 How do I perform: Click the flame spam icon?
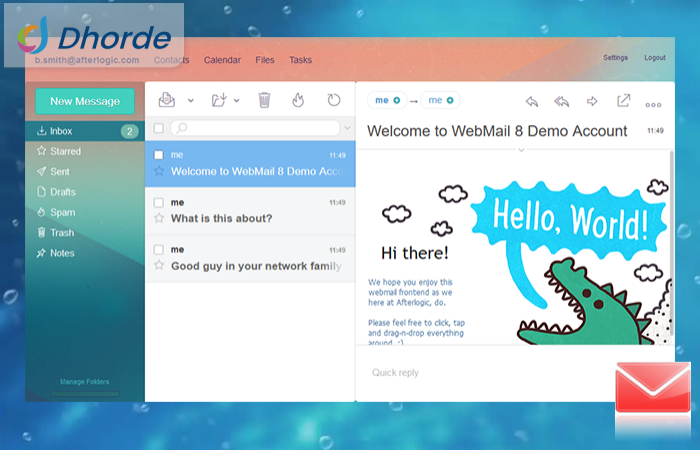[298, 100]
